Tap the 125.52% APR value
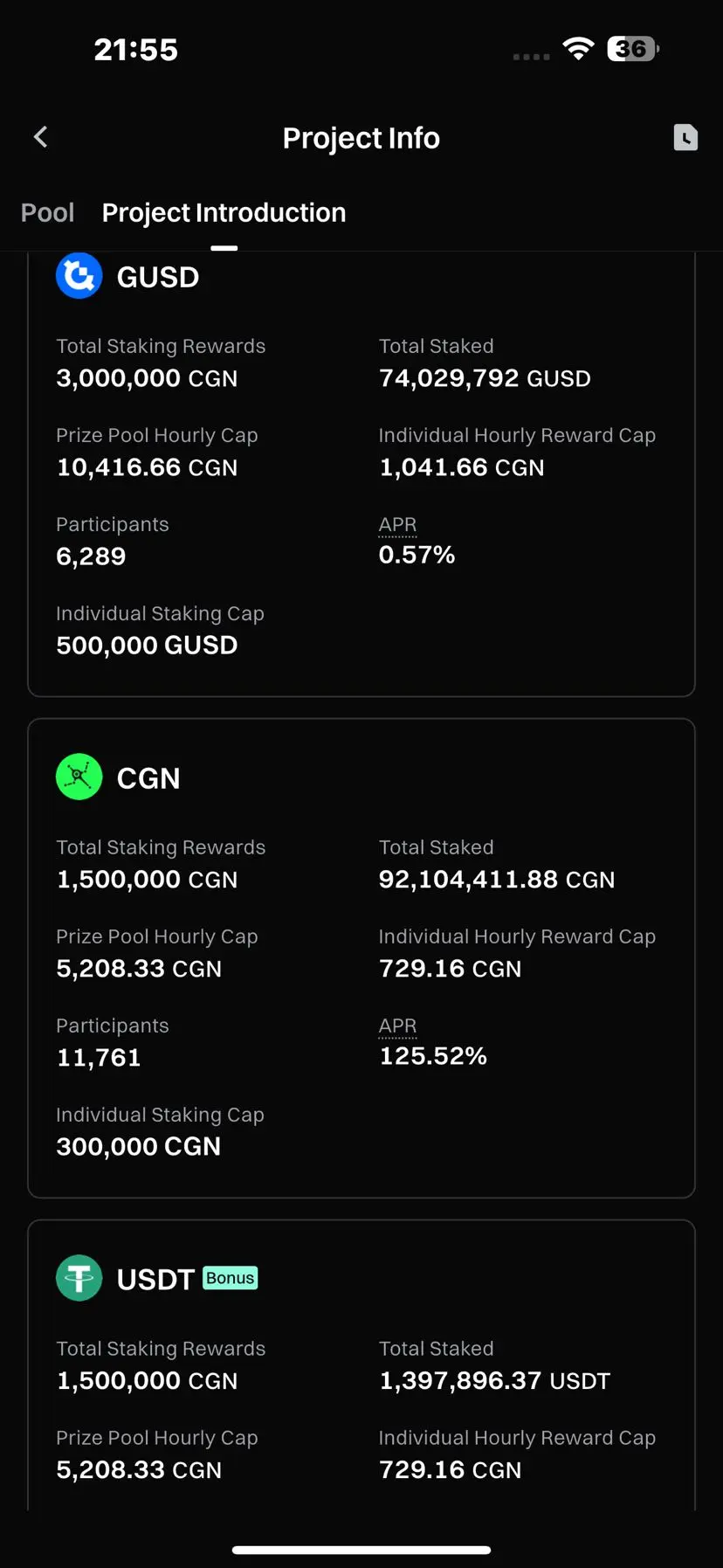 (x=433, y=1056)
